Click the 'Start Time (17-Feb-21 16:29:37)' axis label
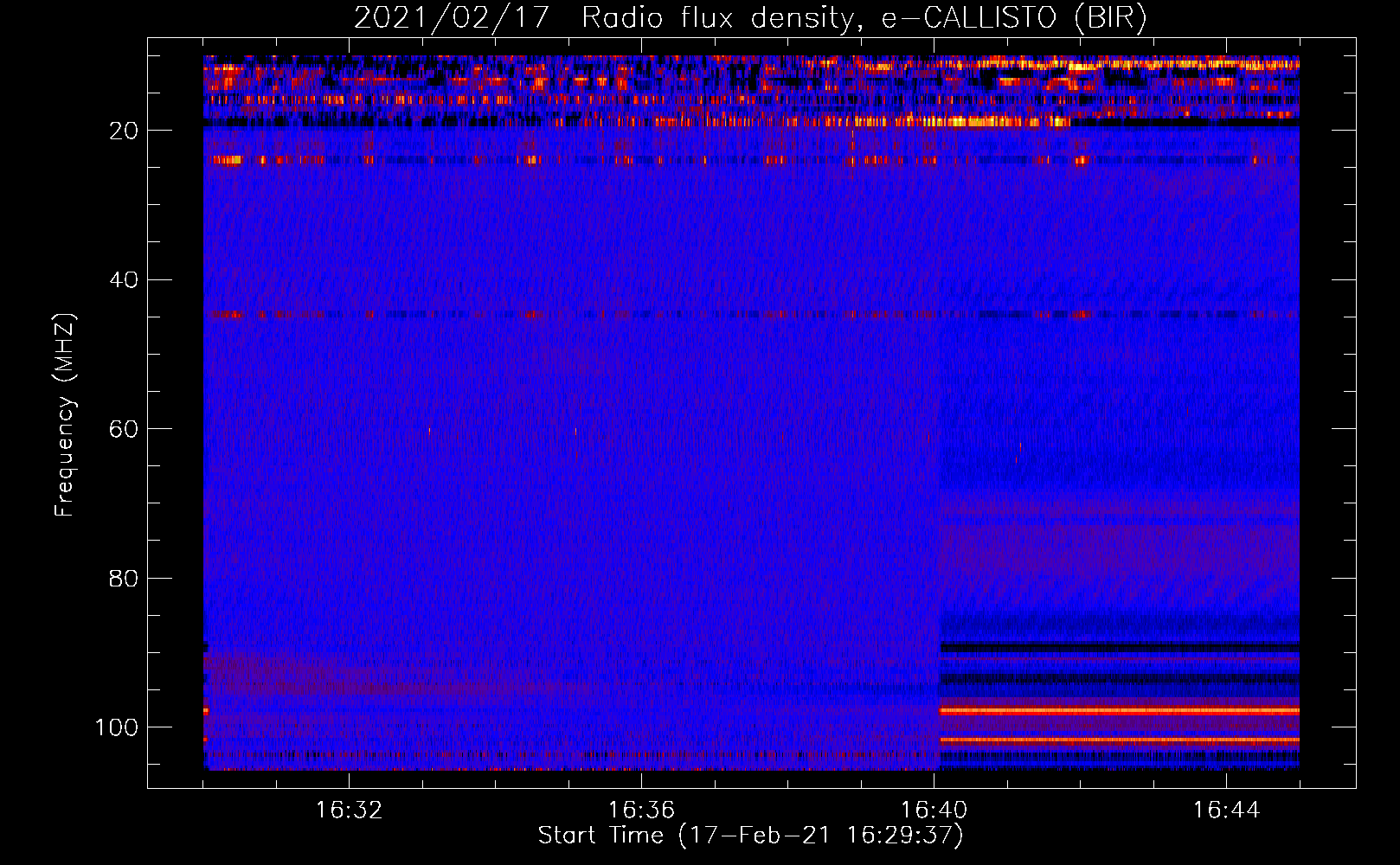 750,836
